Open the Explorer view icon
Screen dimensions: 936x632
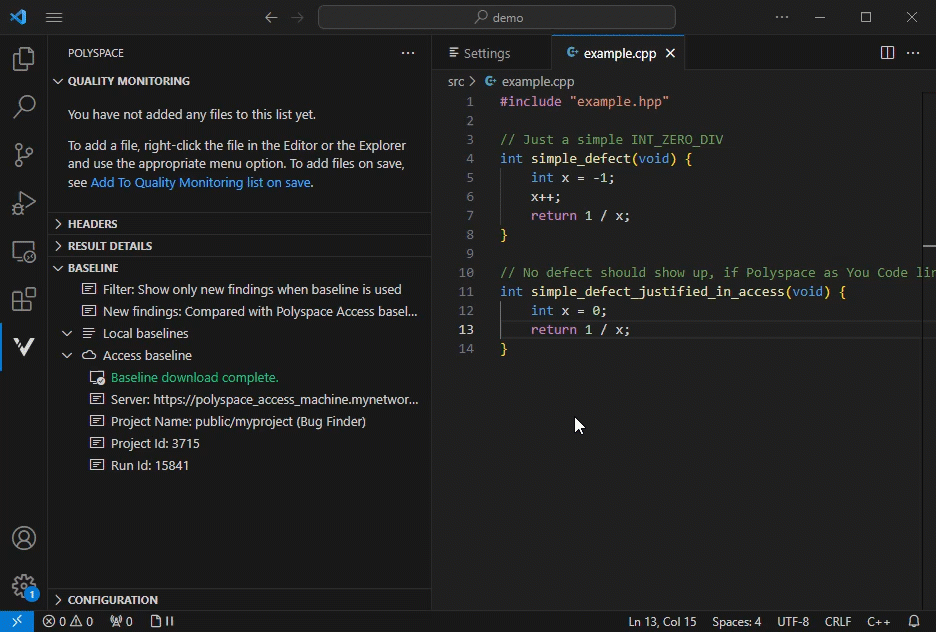[x=24, y=60]
